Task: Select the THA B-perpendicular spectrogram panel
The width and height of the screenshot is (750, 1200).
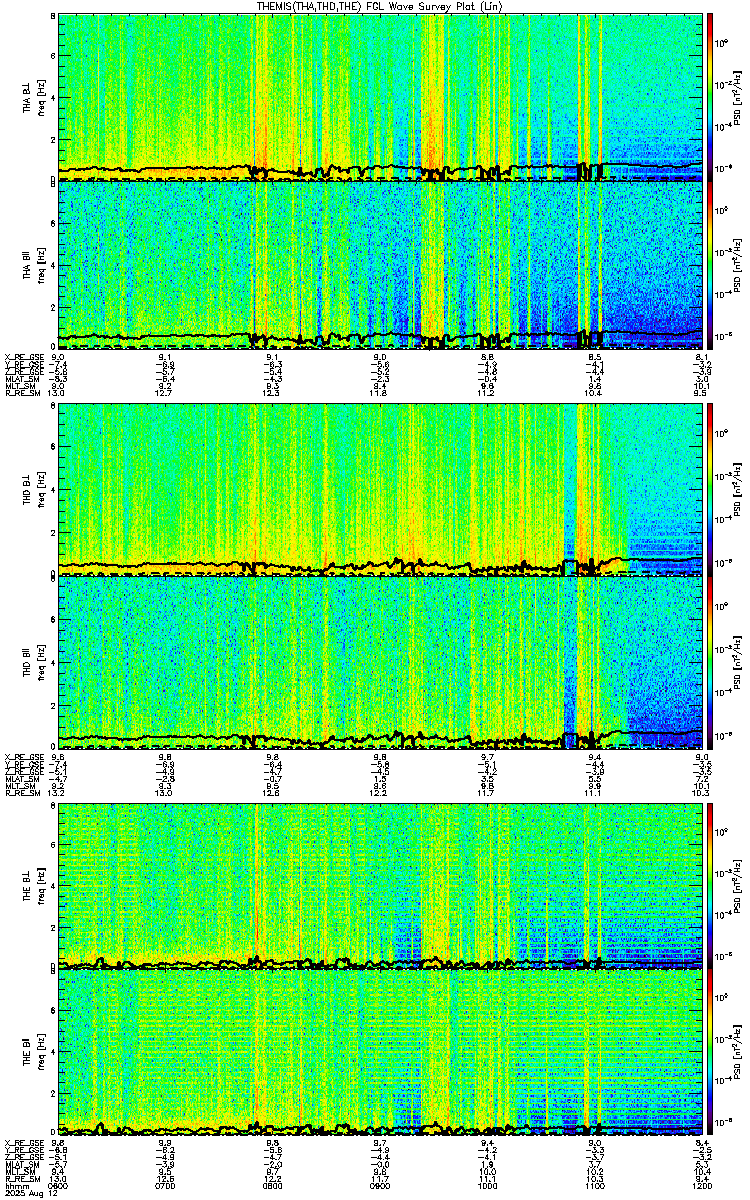Action: click(381, 97)
